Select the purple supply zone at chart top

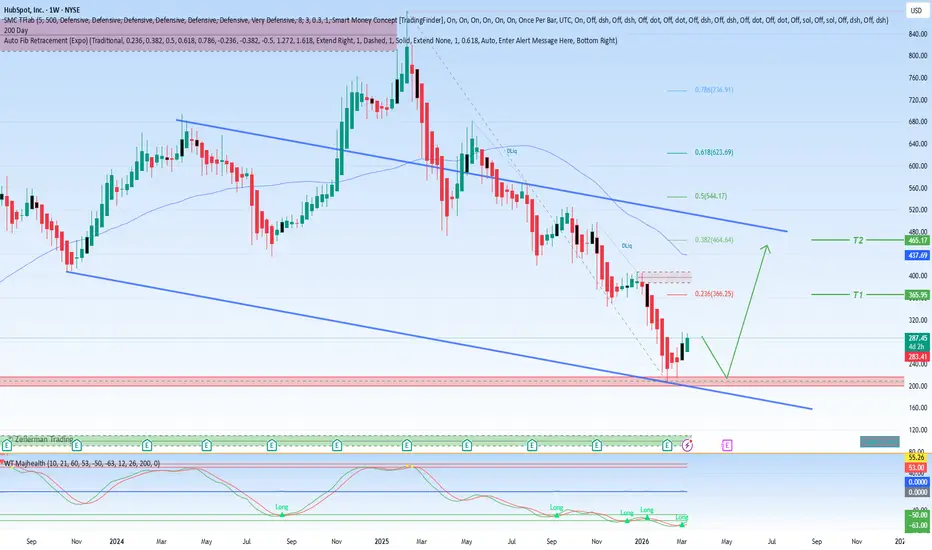click(198, 34)
